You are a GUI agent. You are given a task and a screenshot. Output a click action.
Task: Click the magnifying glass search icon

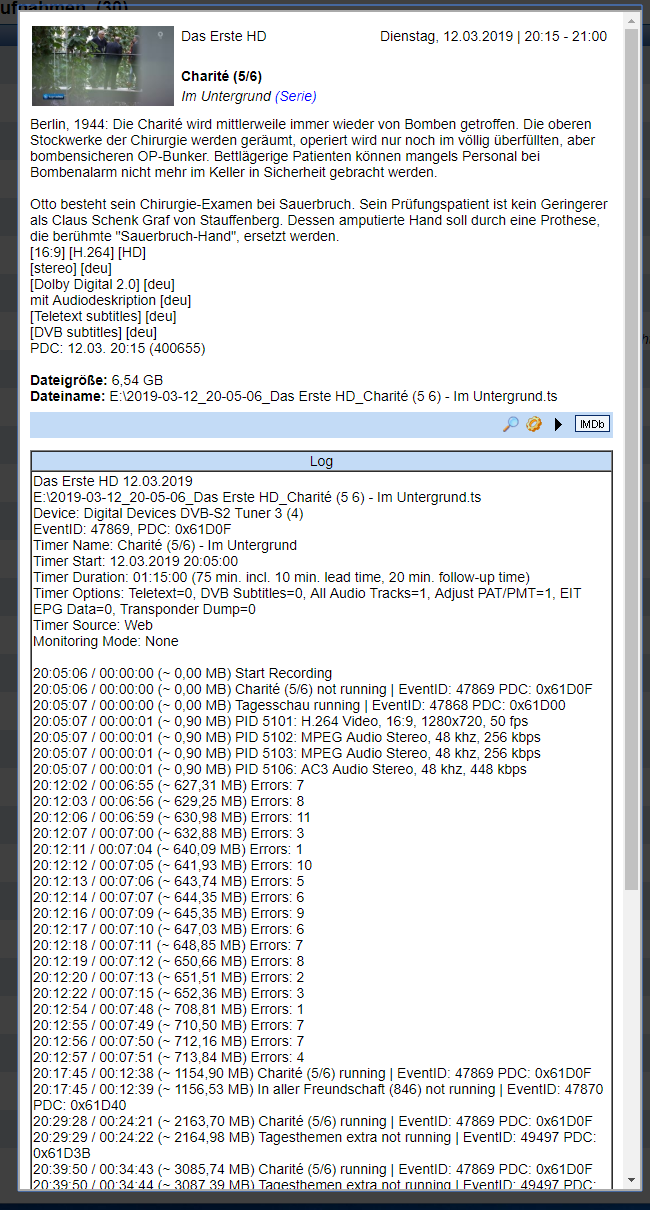pos(510,424)
